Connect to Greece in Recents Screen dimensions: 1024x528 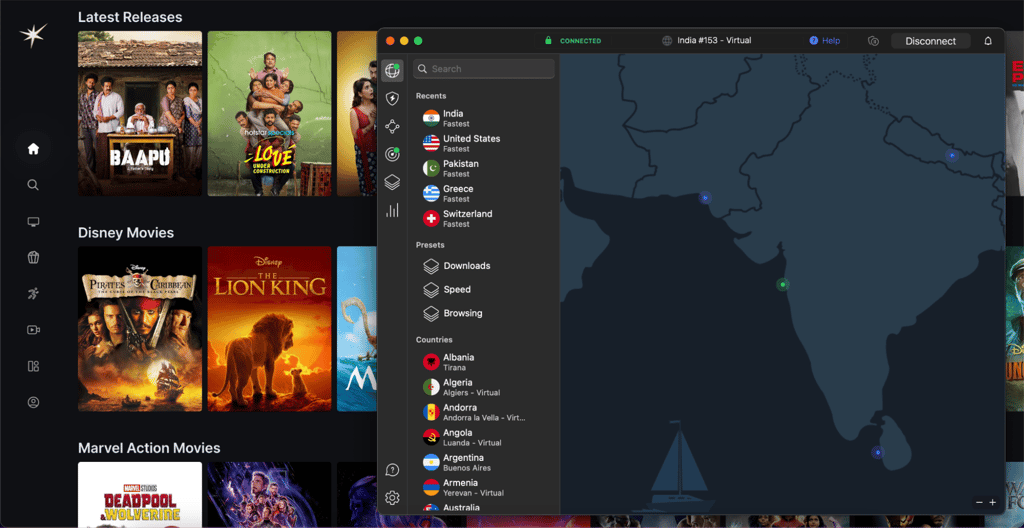click(483, 193)
